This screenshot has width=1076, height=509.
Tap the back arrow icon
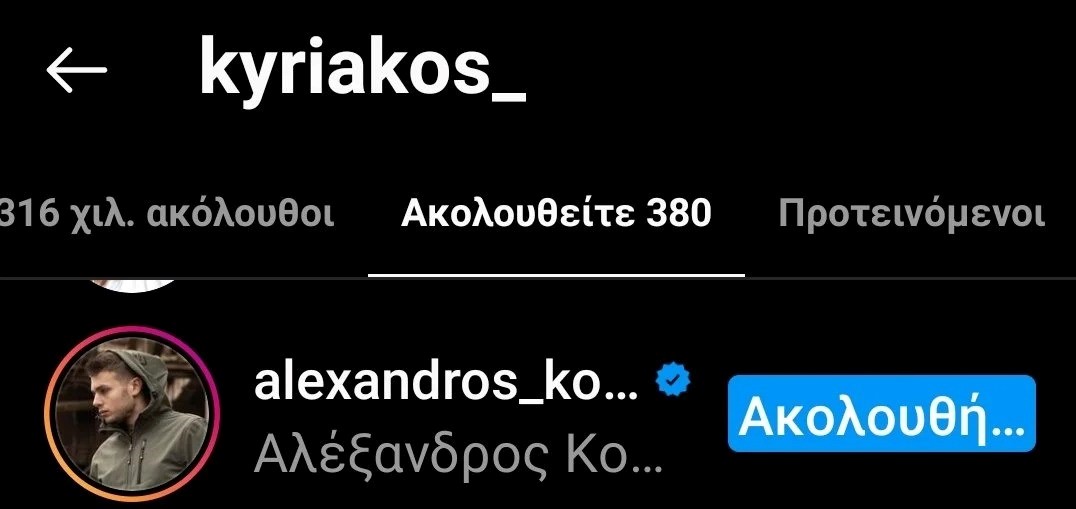(77, 69)
